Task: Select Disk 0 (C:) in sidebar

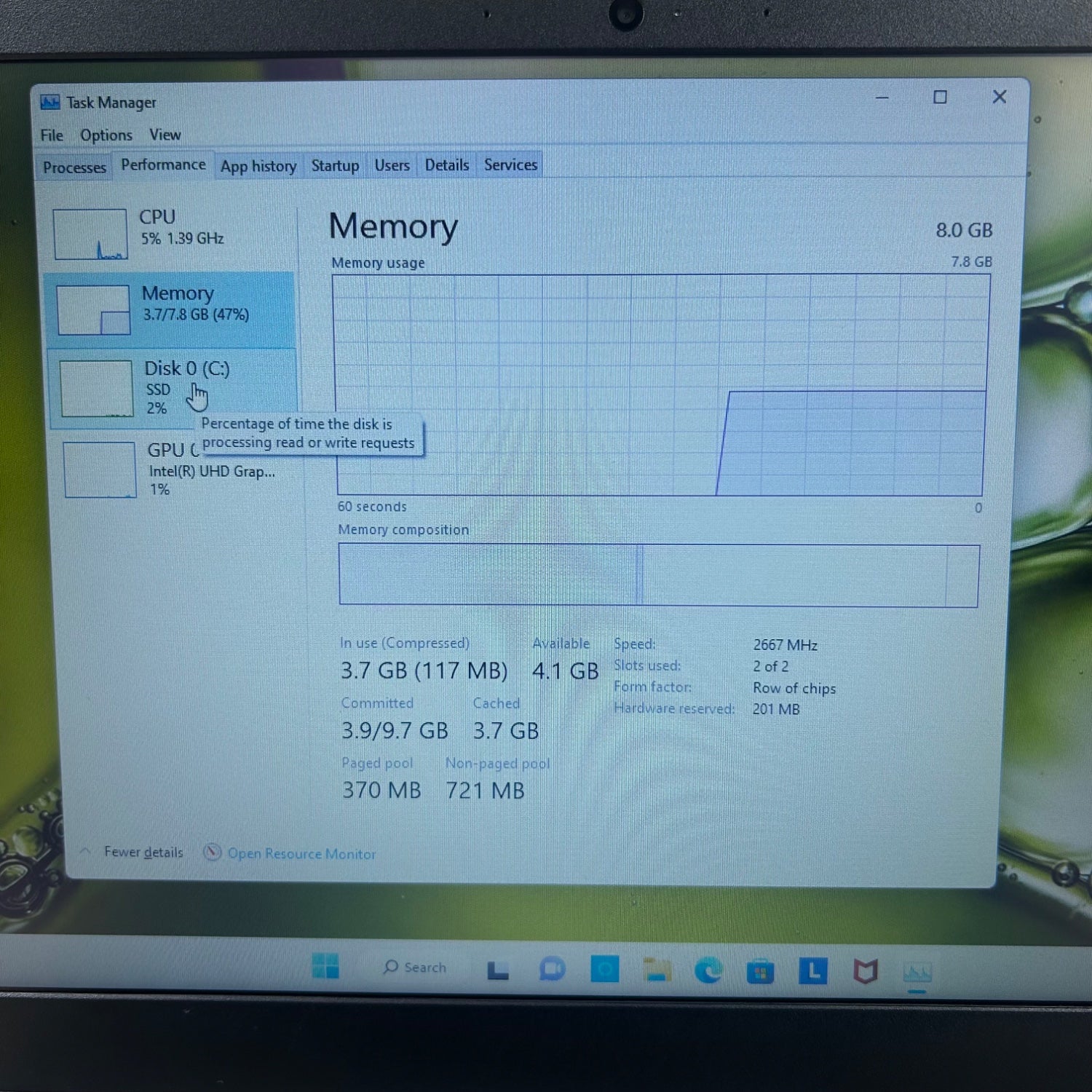Action: (x=173, y=387)
